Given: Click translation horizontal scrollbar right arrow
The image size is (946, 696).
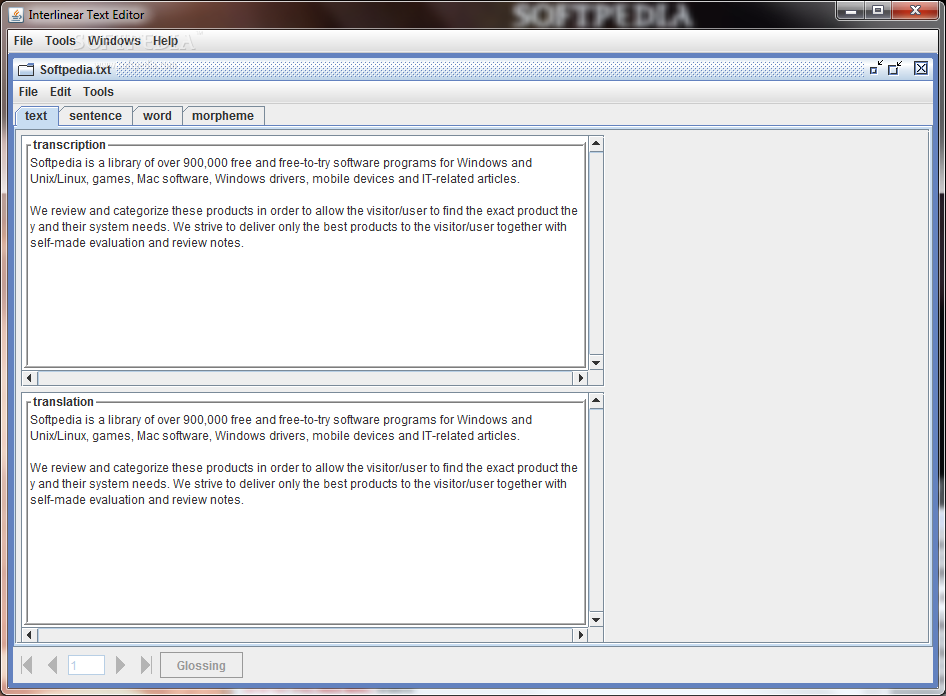Looking at the screenshot, I should [580, 634].
